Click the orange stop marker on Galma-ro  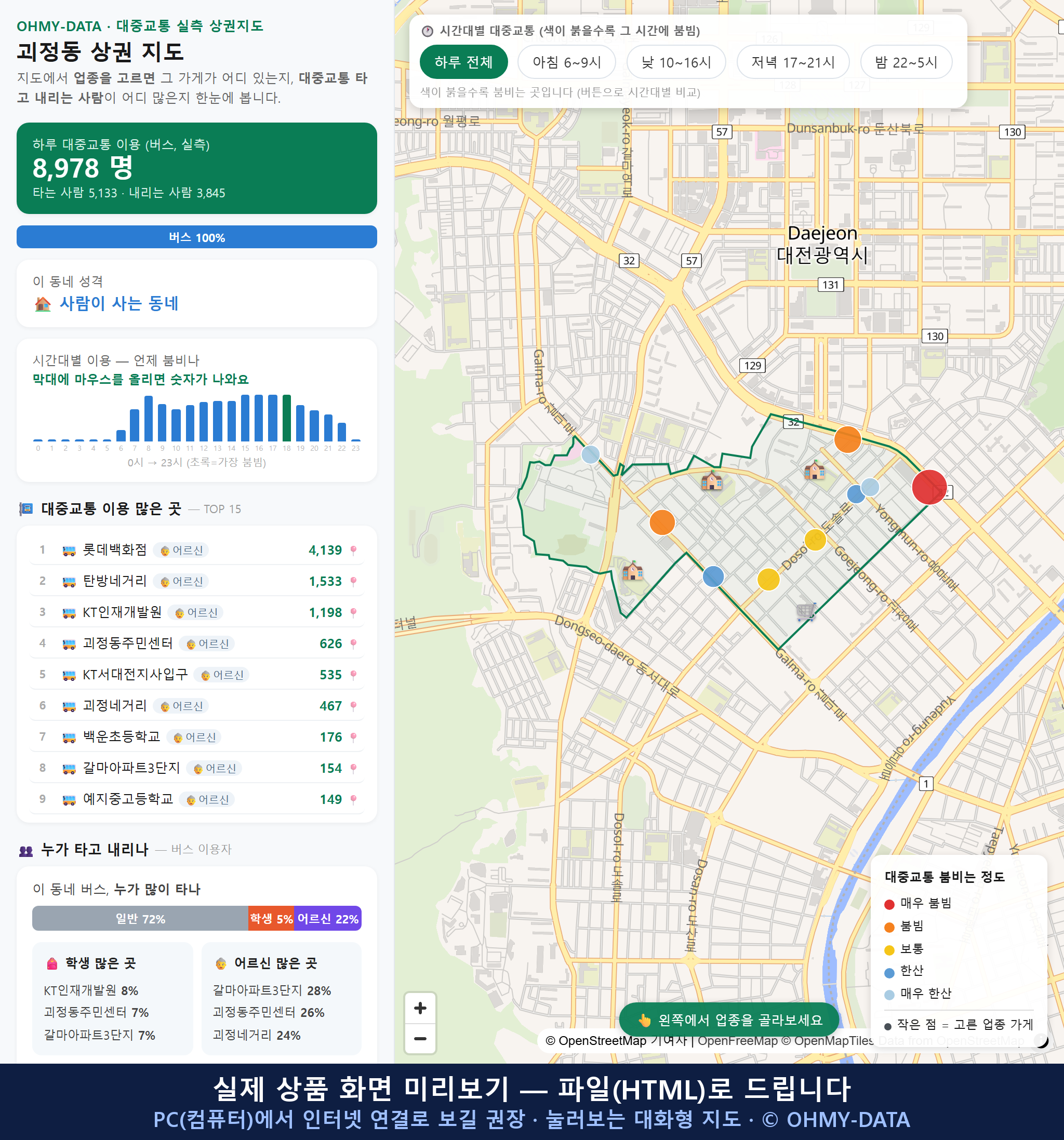click(x=662, y=522)
